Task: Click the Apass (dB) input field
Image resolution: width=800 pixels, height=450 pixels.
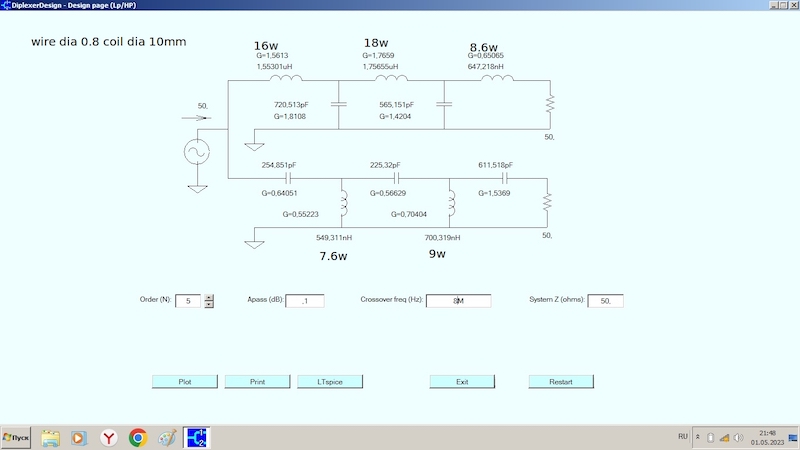Action: pyautogui.click(x=305, y=300)
